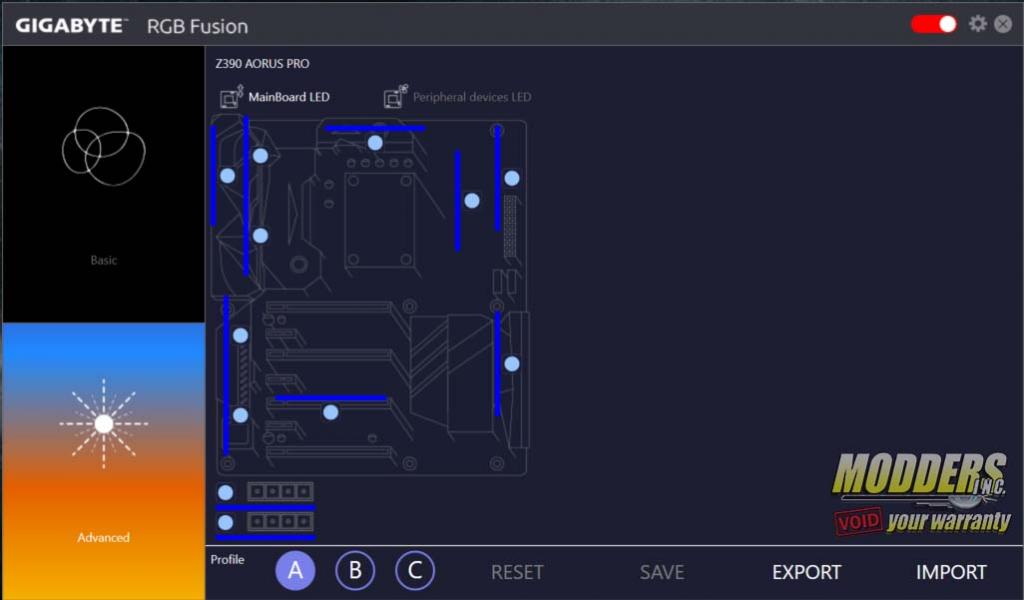
Task: Select the upper LED dot by the audio strip
Action: (x=240, y=336)
